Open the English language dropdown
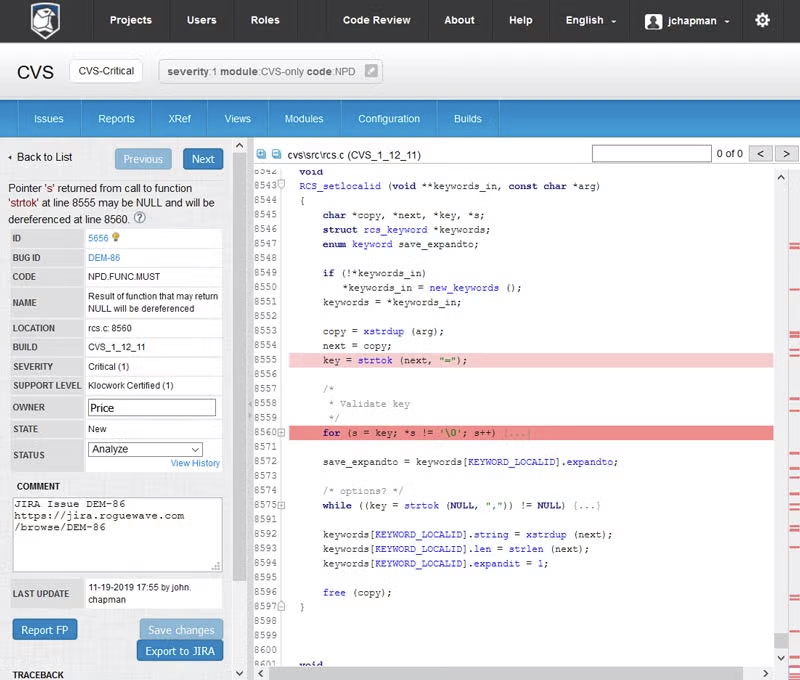The width and height of the screenshot is (800, 680). coord(589,21)
